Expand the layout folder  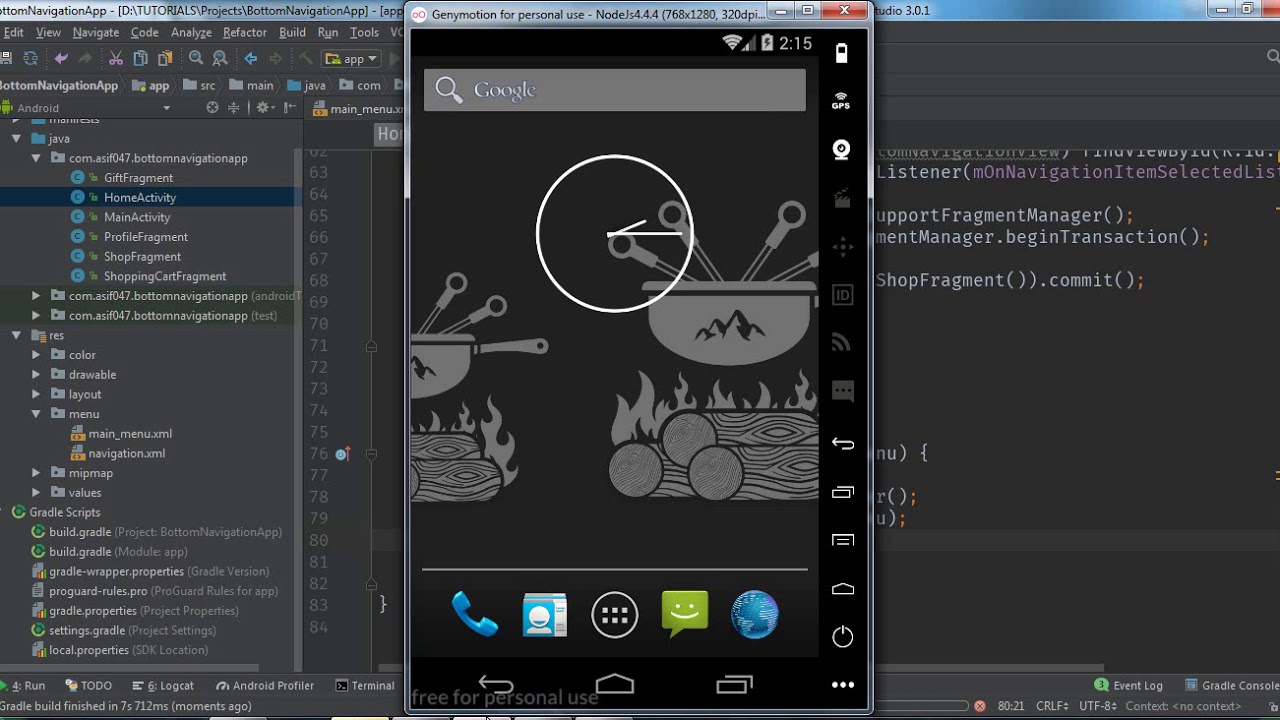pos(36,394)
